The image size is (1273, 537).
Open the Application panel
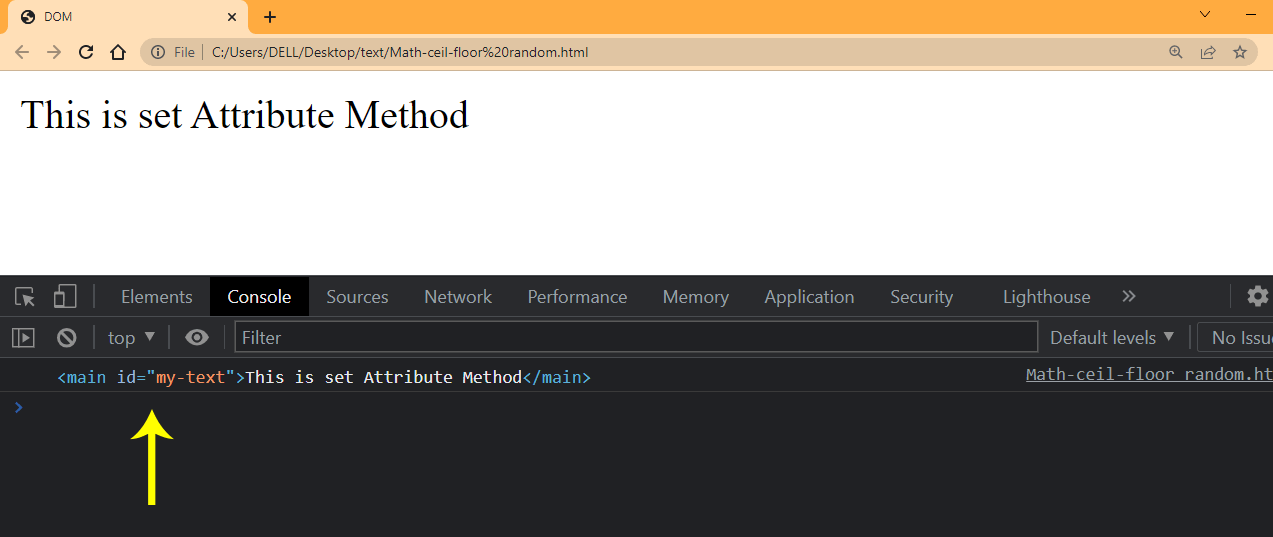coord(809,297)
